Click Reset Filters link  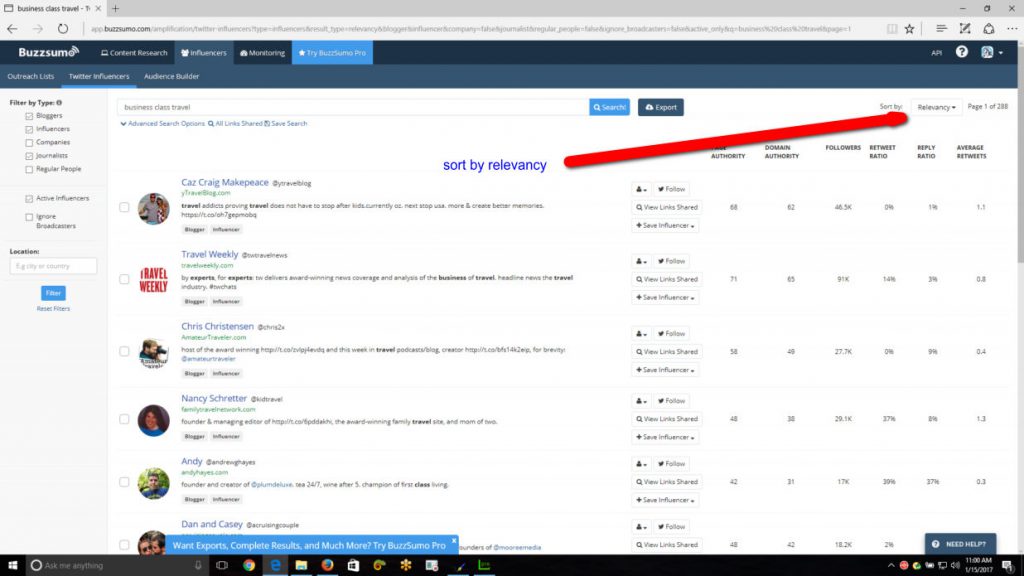pyautogui.click(x=53, y=308)
